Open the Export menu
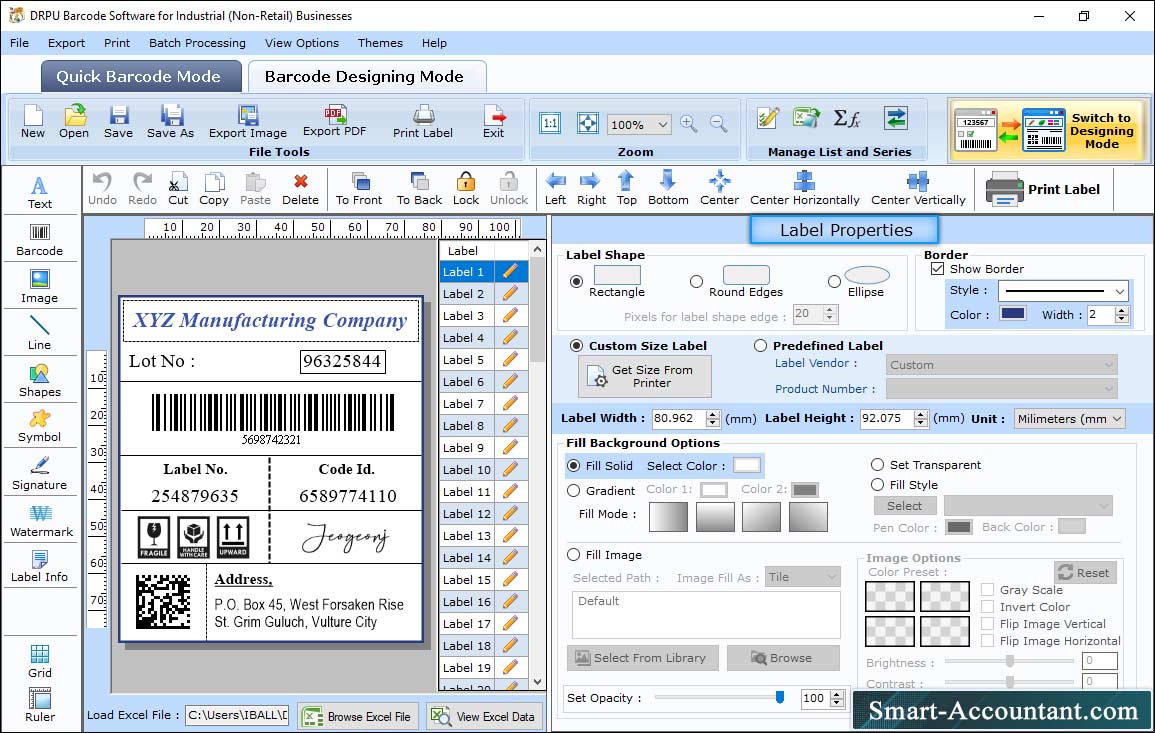Screen dimensions: 1155x733 tap(66, 43)
